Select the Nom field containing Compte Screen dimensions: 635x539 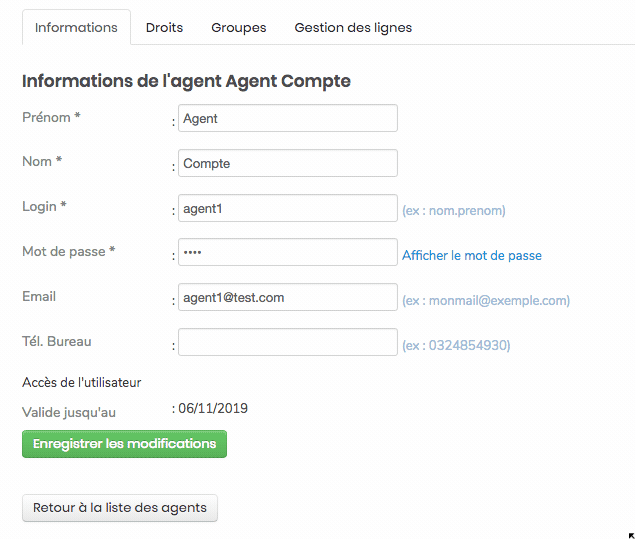point(288,163)
